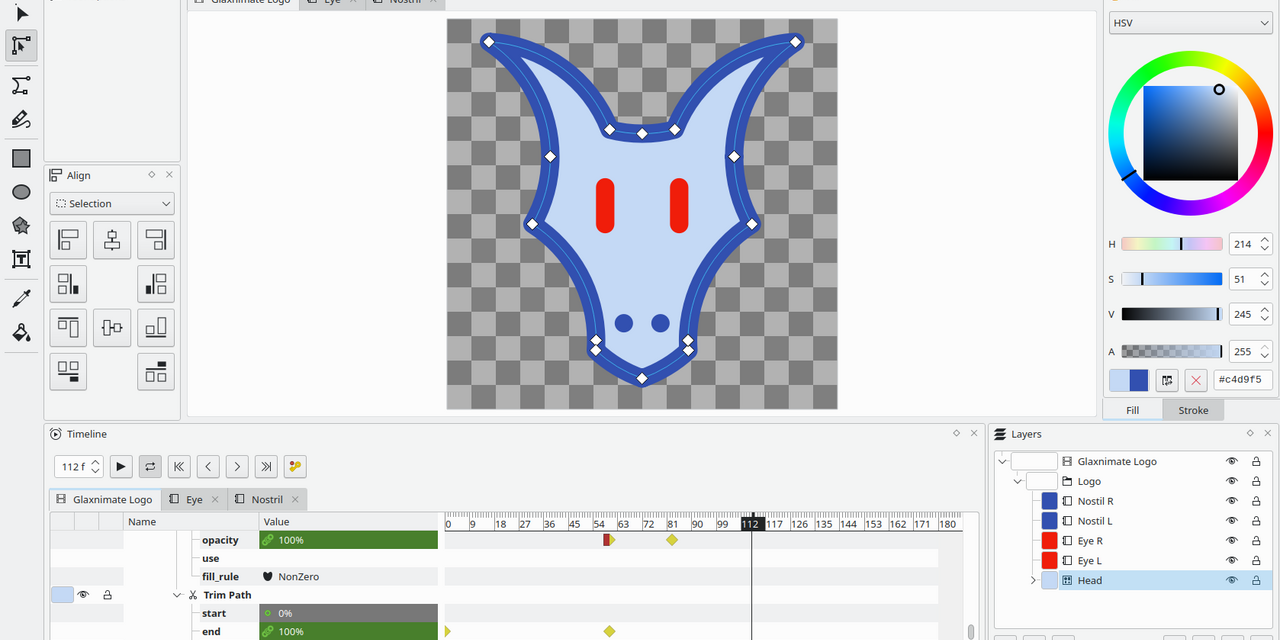Viewport: 1280px width, 640px height.
Task: Select the Rectangle tool
Action: pyautogui.click(x=21, y=158)
